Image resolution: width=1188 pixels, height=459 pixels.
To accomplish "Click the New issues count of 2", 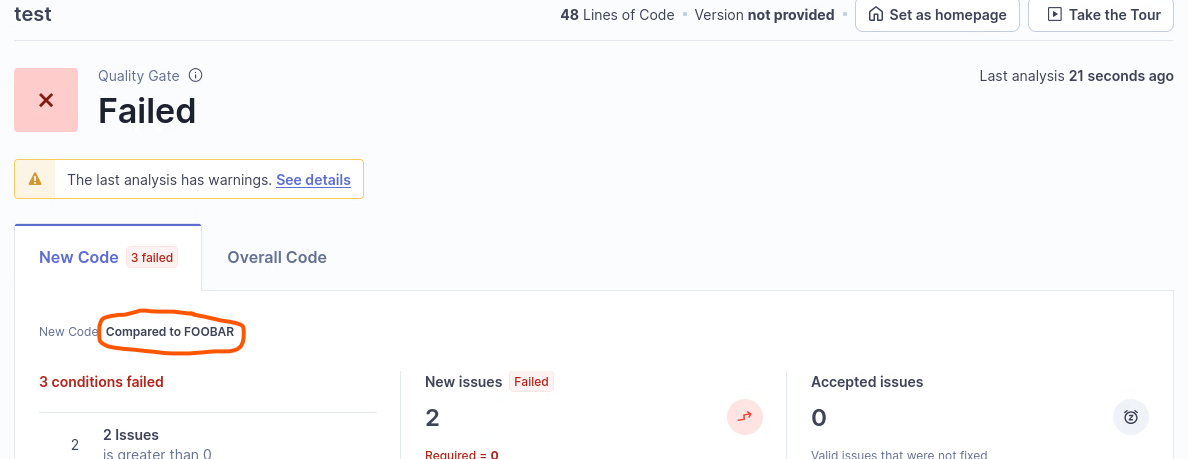I will tap(432, 417).
